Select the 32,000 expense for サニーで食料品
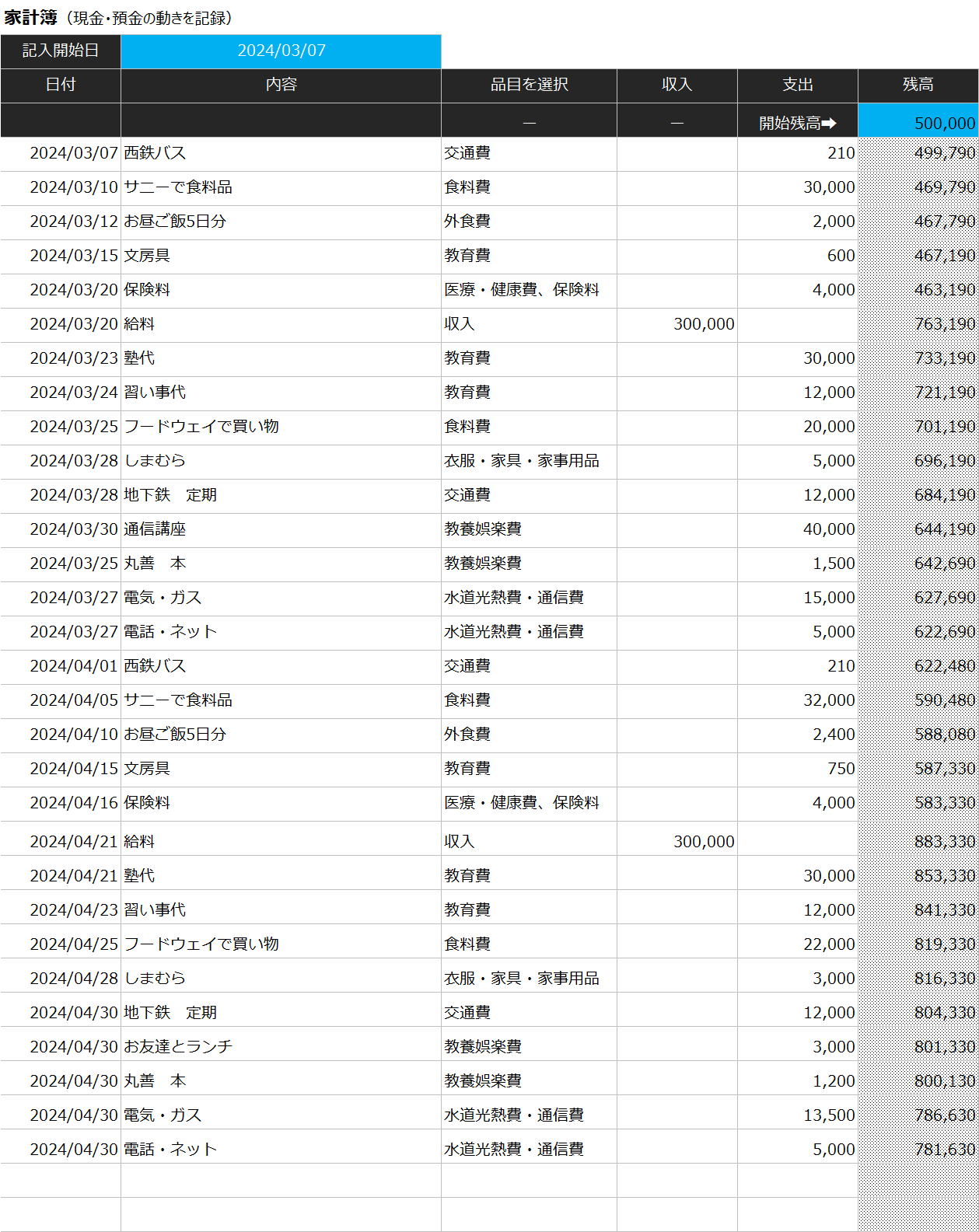 [797, 700]
